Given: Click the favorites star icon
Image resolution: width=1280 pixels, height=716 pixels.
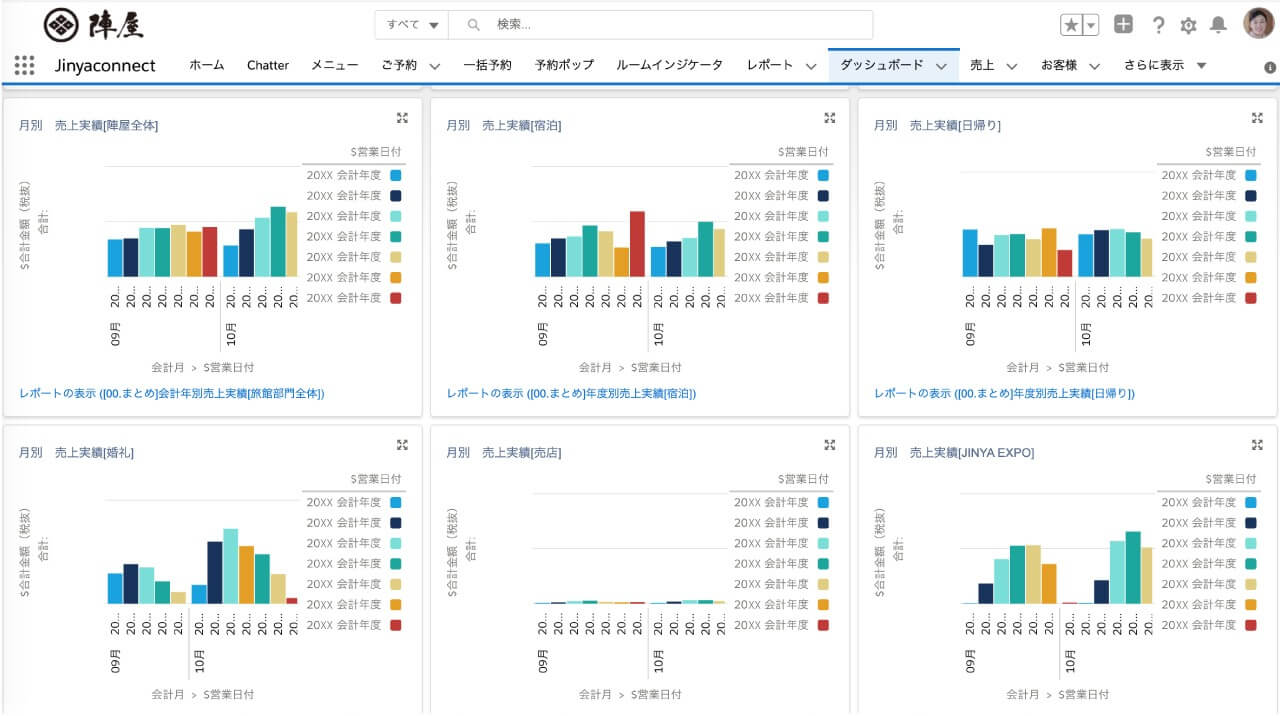Looking at the screenshot, I should [1071, 25].
